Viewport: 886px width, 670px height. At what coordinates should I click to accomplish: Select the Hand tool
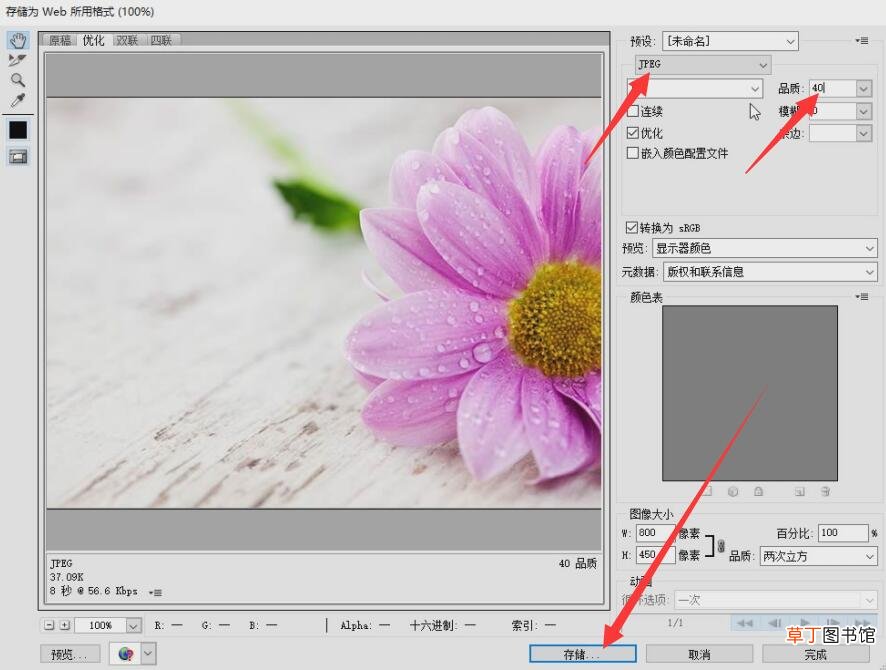click(x=18, y=40)
